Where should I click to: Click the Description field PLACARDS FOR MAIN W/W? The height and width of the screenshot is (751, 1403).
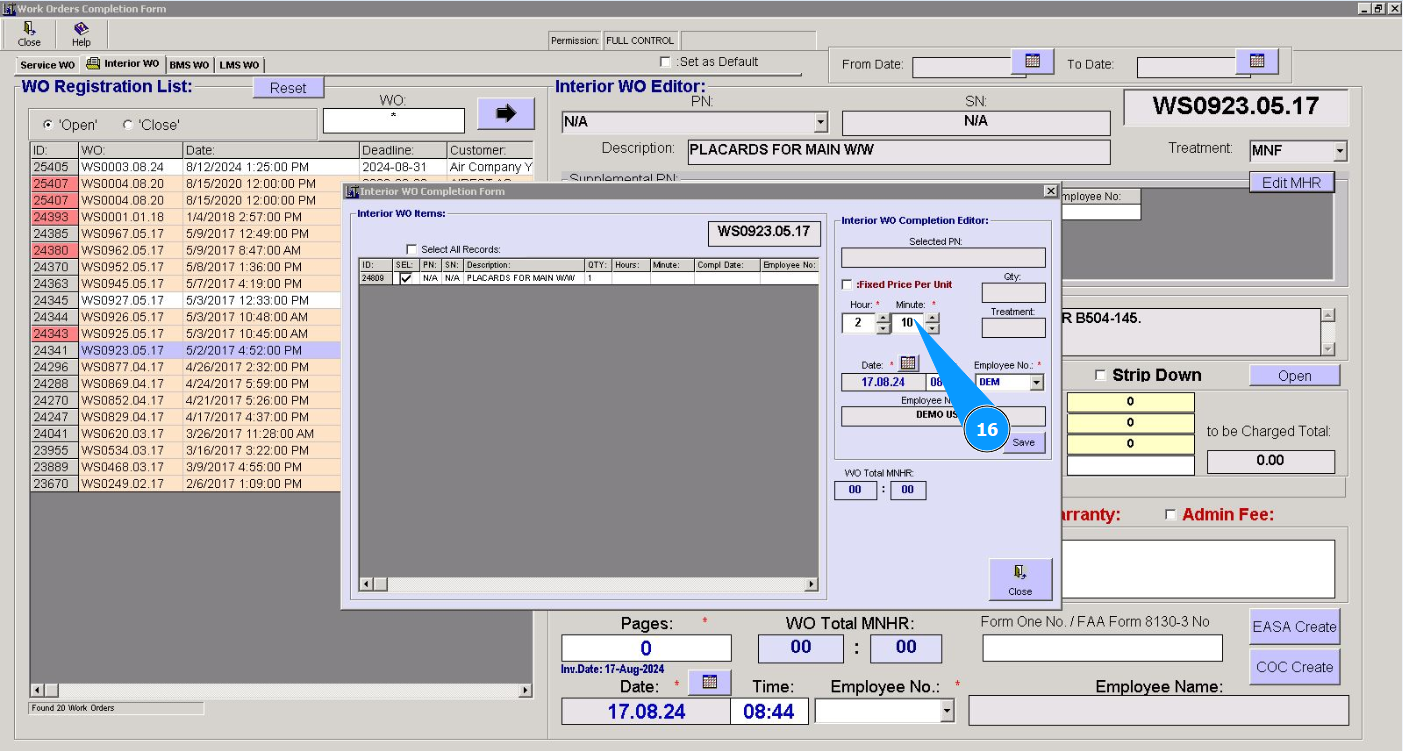(899, 152)
